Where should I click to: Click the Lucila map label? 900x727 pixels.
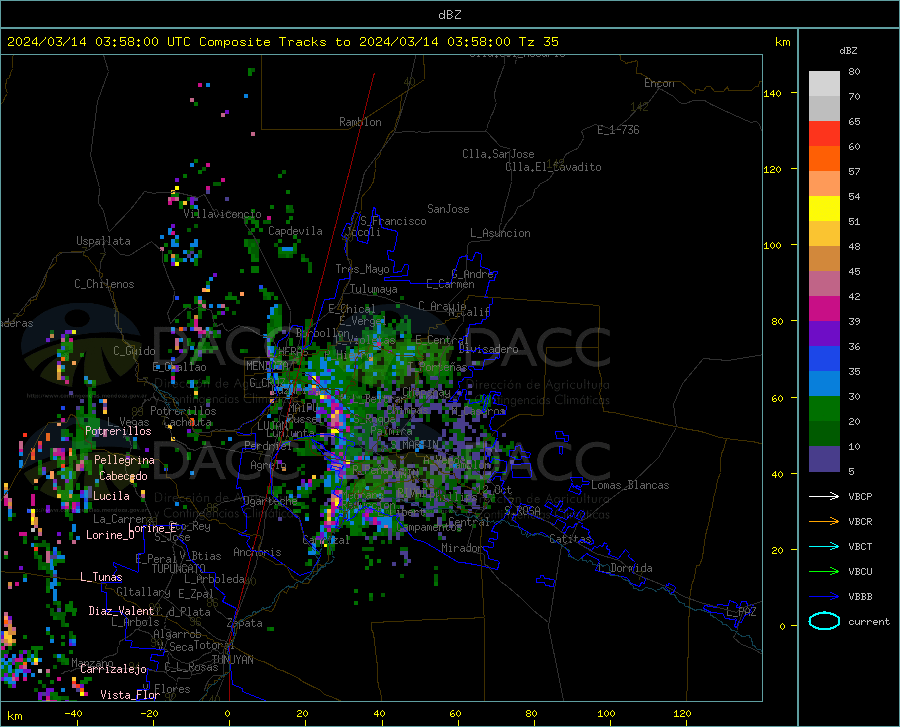(x=111, y=496)
